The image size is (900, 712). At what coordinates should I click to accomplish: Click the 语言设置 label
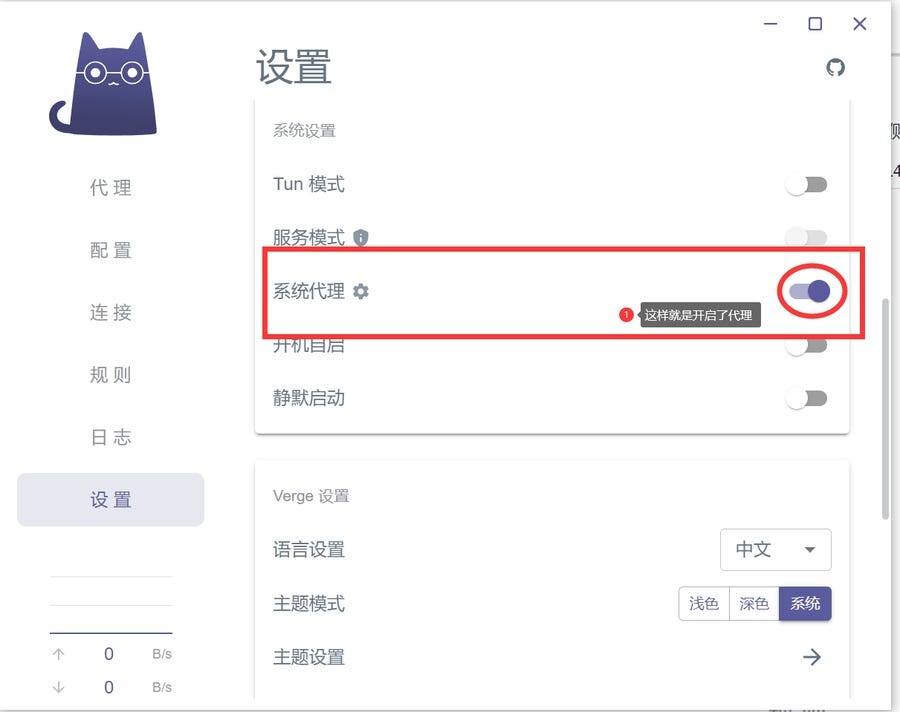pyautogui.click(x=309, y=550)
